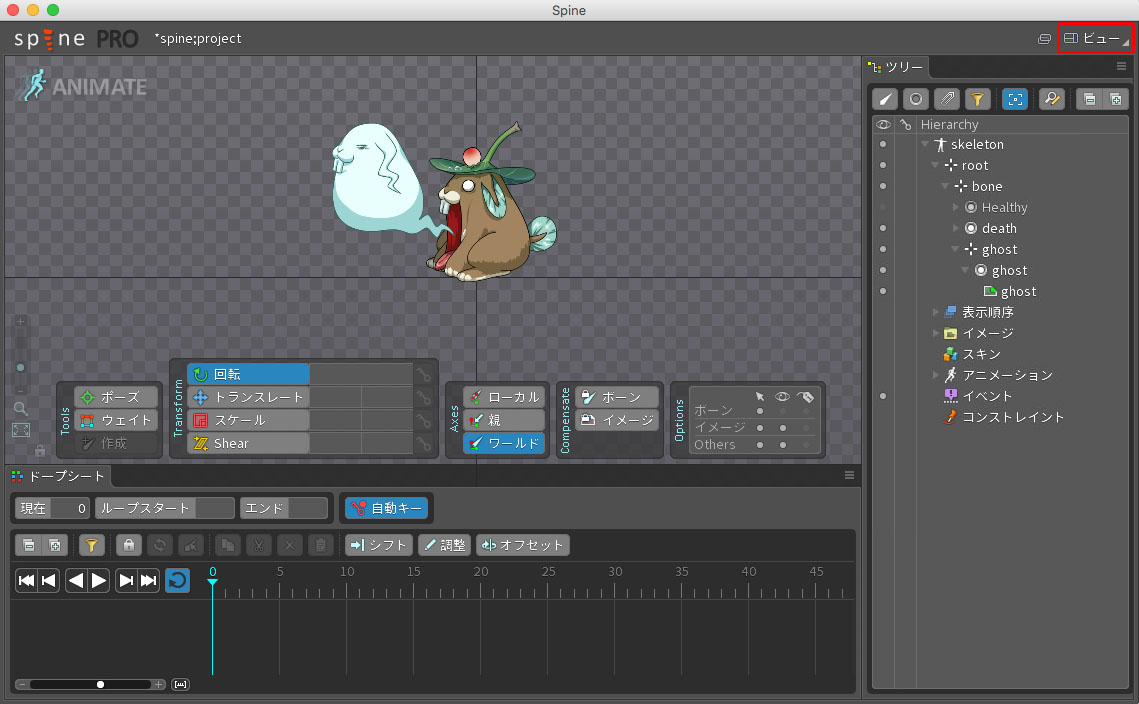Click the key icon next to 回転
Screen dimensions: 1139x704
tap(423, 374)
